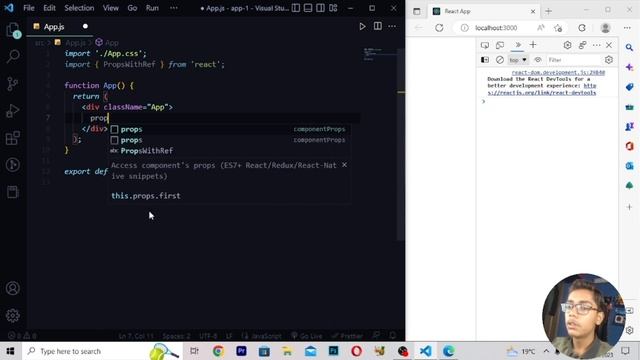Open the View menu
This screenshot has width=640, height=360.
111,8
